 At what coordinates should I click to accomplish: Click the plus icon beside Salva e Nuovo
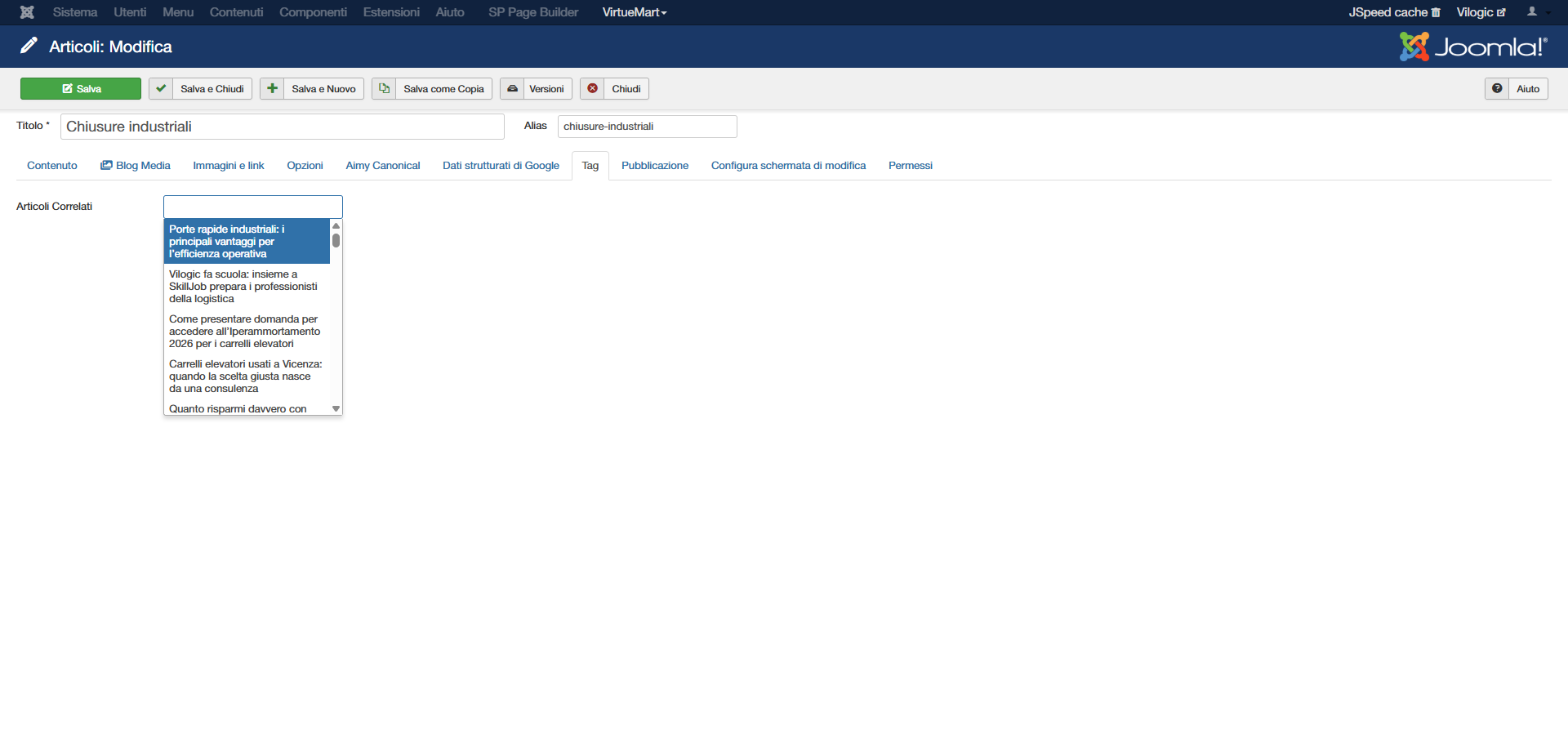click(272, 89)
